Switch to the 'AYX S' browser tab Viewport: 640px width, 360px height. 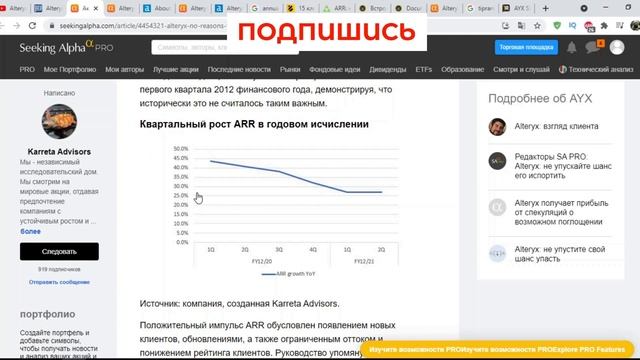(x=516, y=8)
